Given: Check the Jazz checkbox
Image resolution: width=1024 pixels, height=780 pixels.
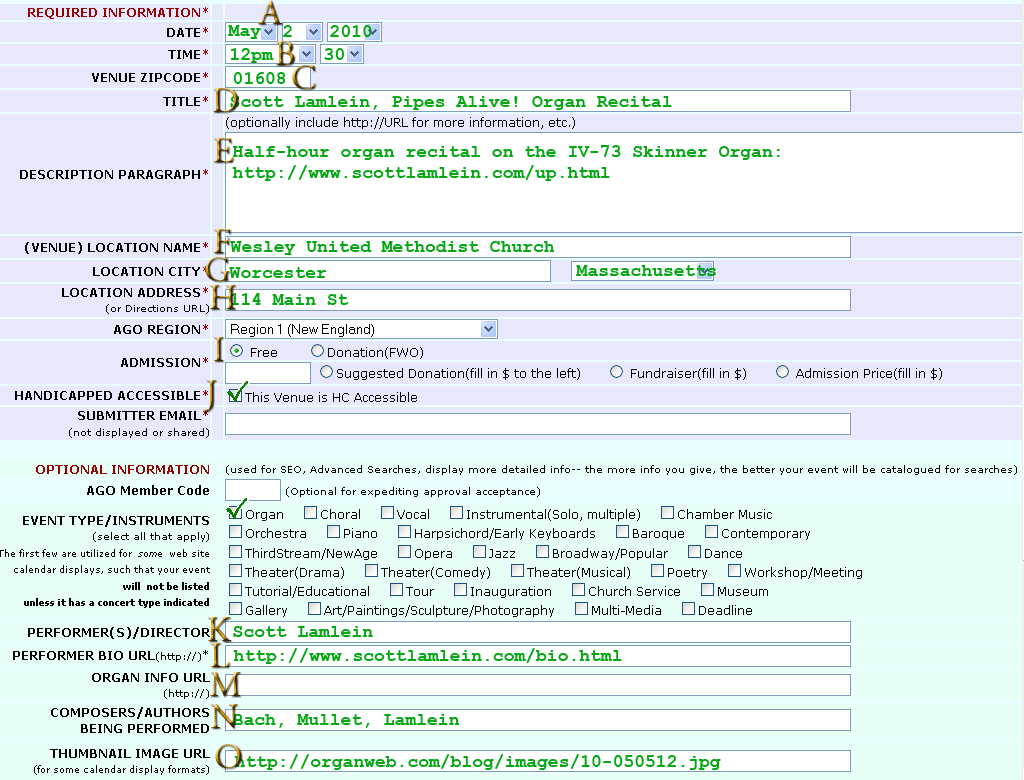Looking at the screenshot, I should 479,552.
